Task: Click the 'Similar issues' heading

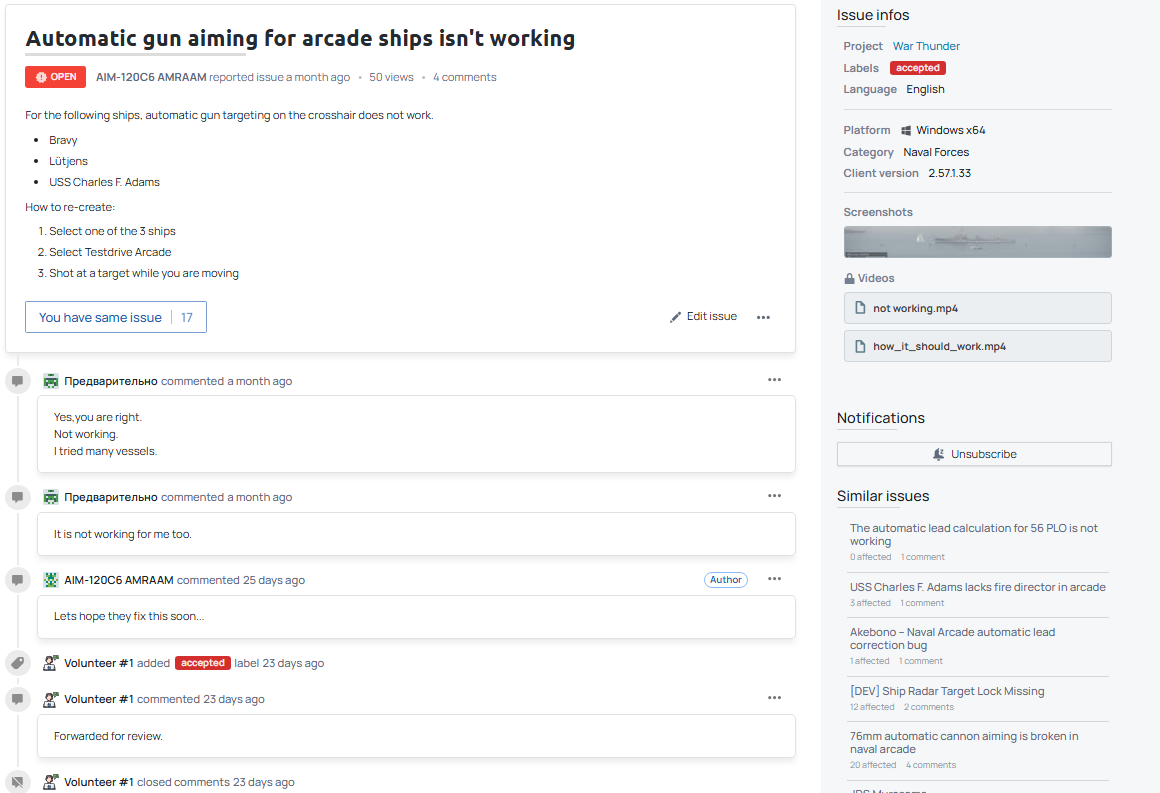Action: 883,496
